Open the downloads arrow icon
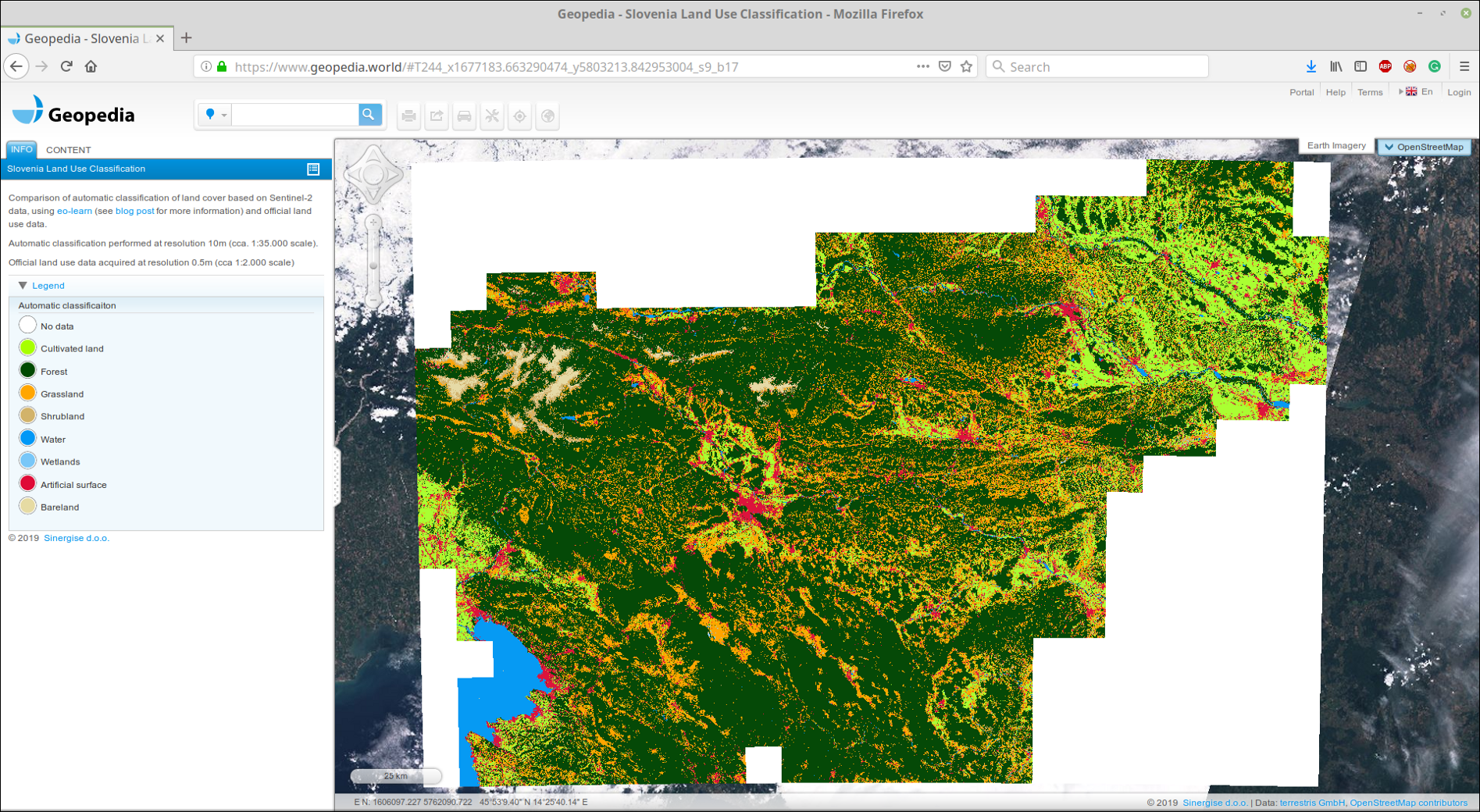 (x=1311, y=66)
